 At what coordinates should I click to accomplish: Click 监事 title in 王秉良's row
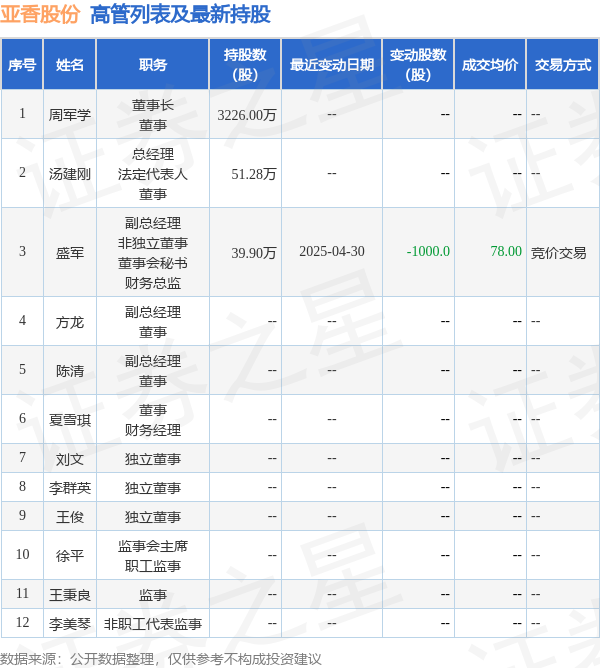pos(153,595)
